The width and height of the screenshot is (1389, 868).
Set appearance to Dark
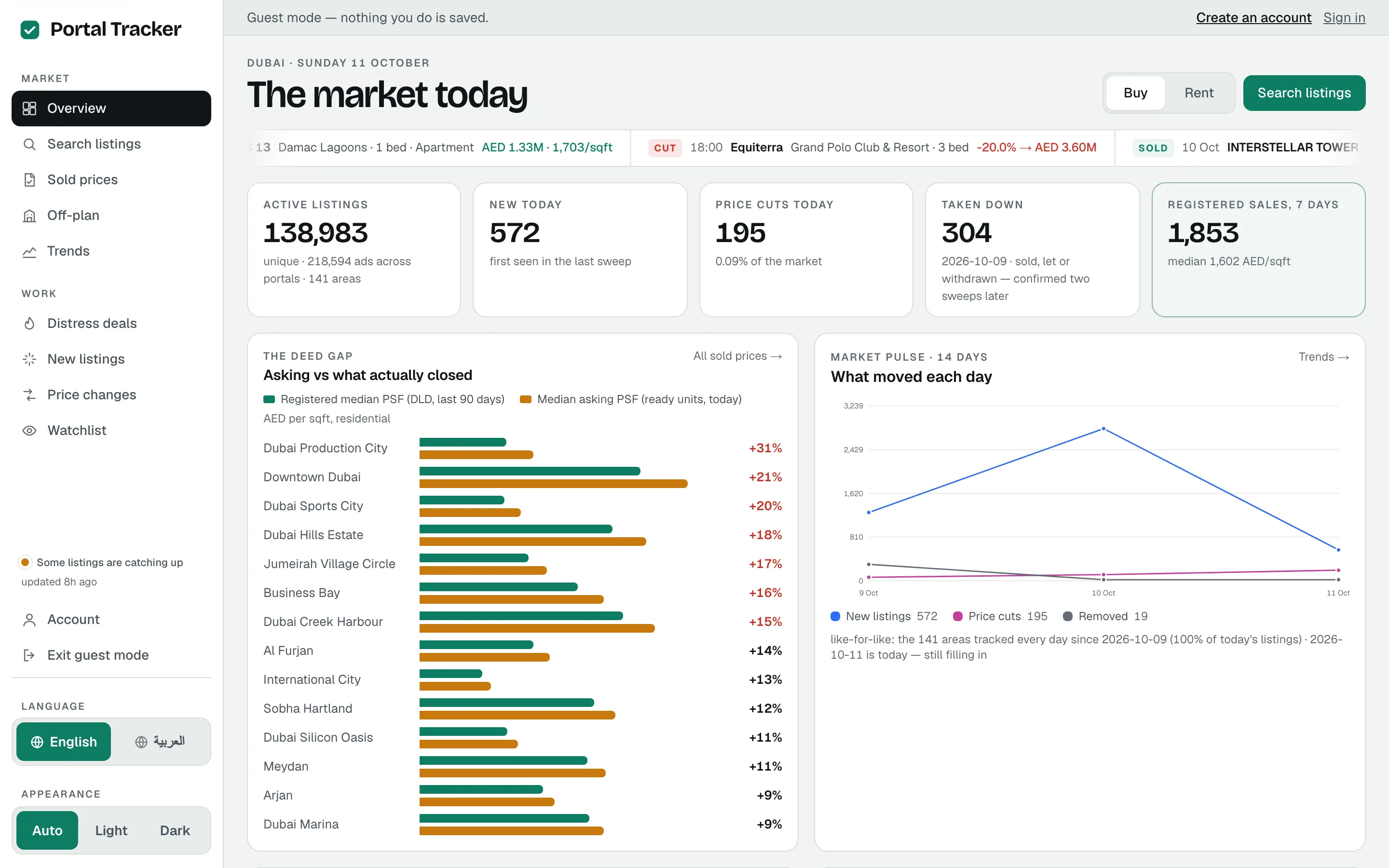[x=175, y=830]
